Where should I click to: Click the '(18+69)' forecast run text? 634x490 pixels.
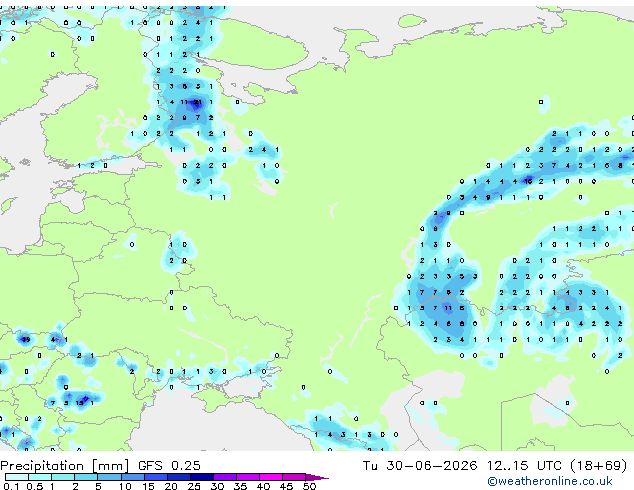click(598, 466)
